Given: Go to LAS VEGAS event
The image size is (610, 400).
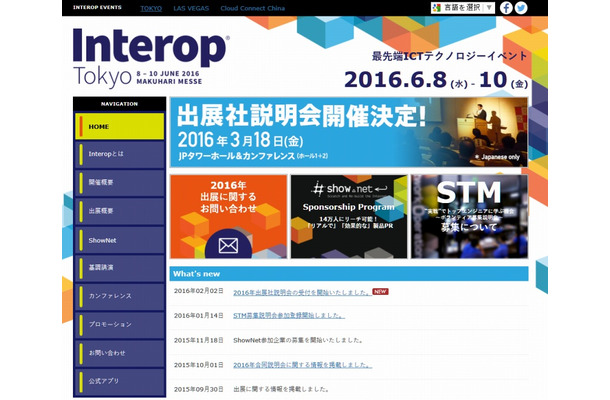Looking at the screenshot, I should click(x=191, y=8).
